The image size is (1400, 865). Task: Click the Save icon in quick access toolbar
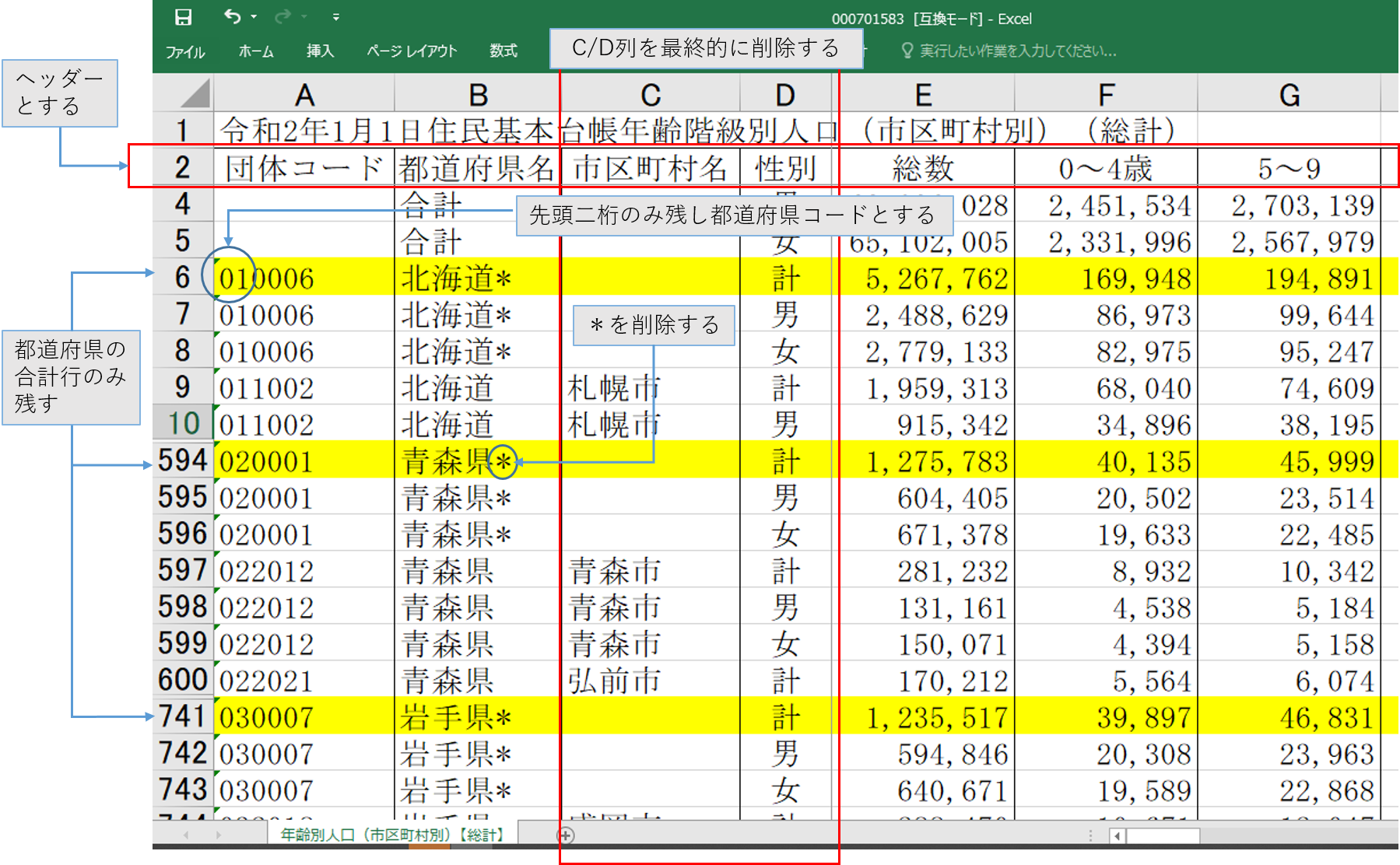183,17
